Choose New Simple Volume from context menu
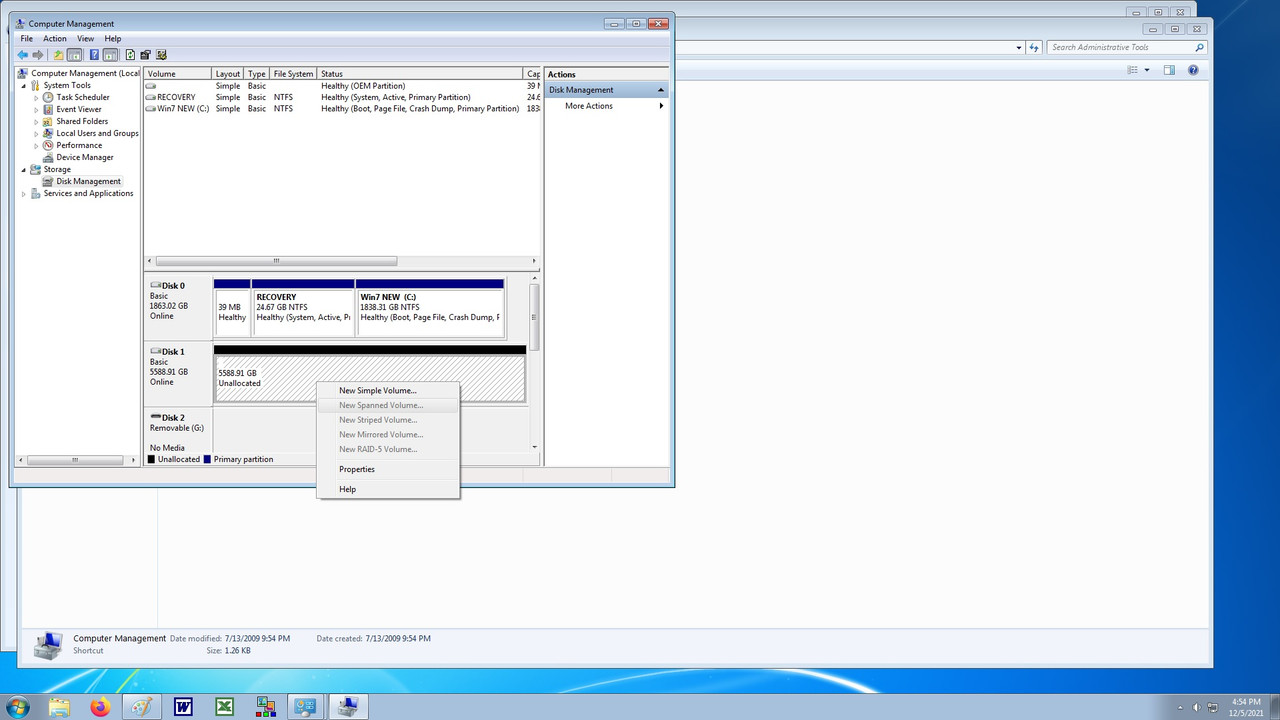This screenshot has width=1280, height=720. point(388,391)
